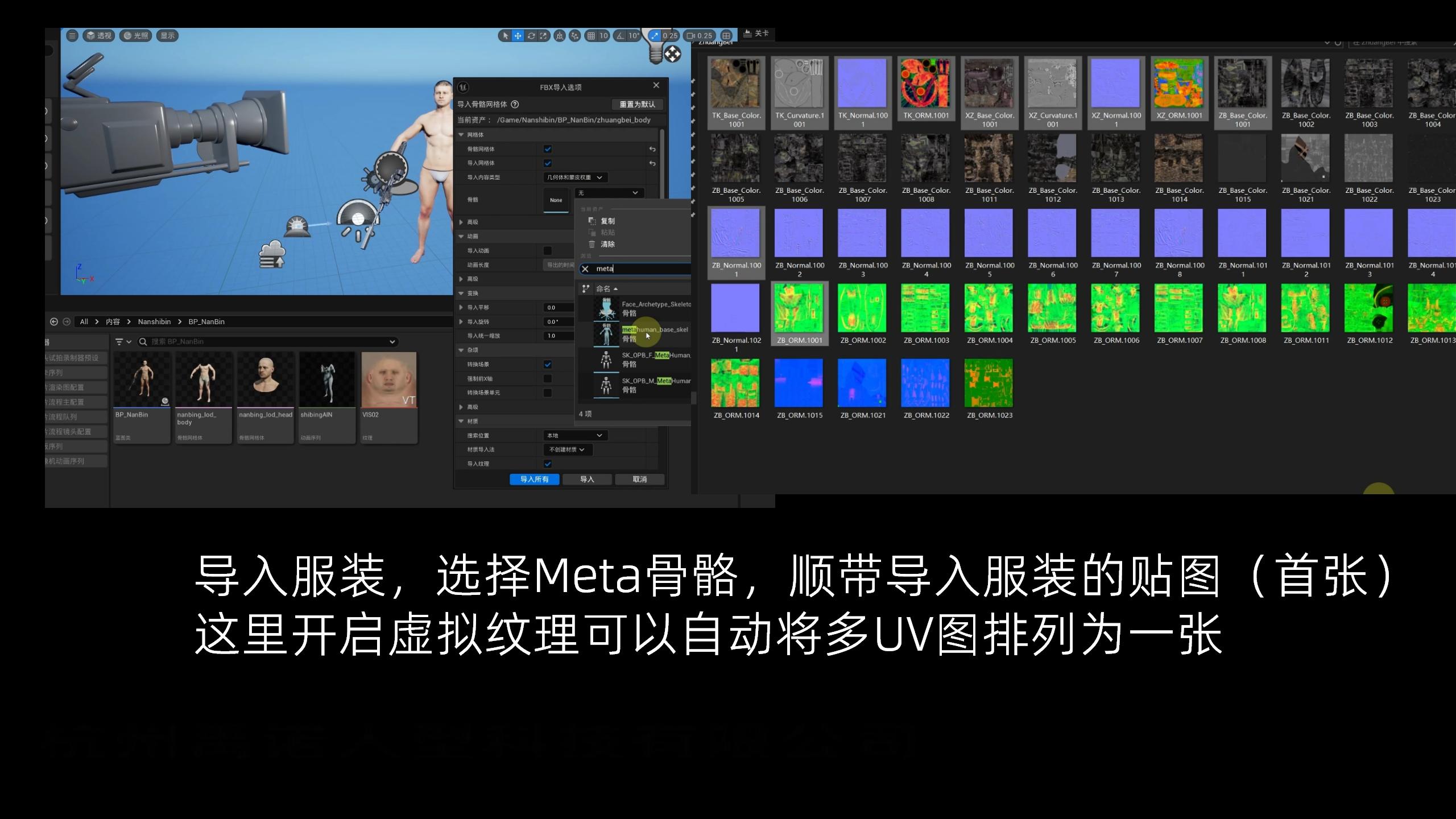Screen dimensions: 1456x819
Task: Click the 搜索 BP_NanBin search field
Action: tap(267, 342)
